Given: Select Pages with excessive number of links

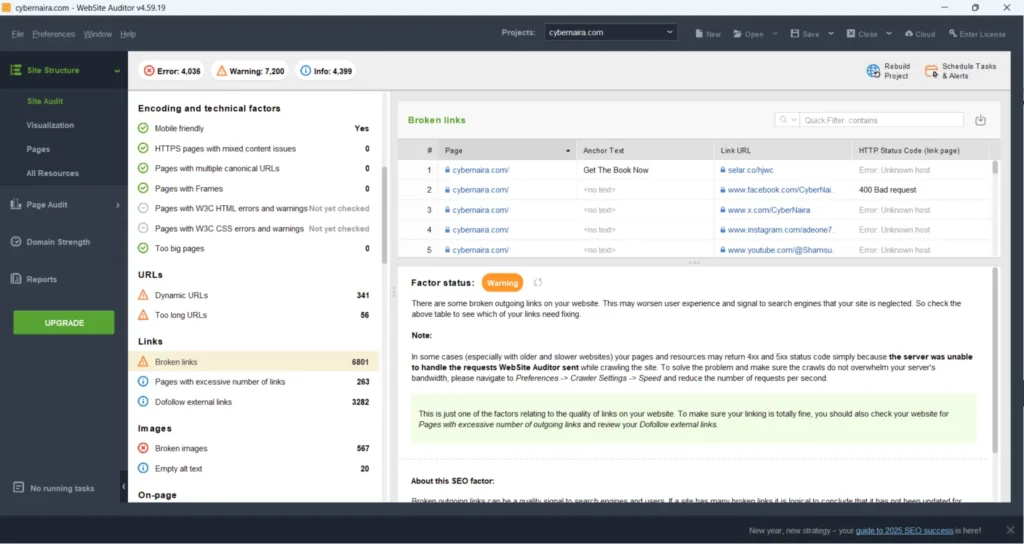Looking at the screenshot, I should [254, 381].
